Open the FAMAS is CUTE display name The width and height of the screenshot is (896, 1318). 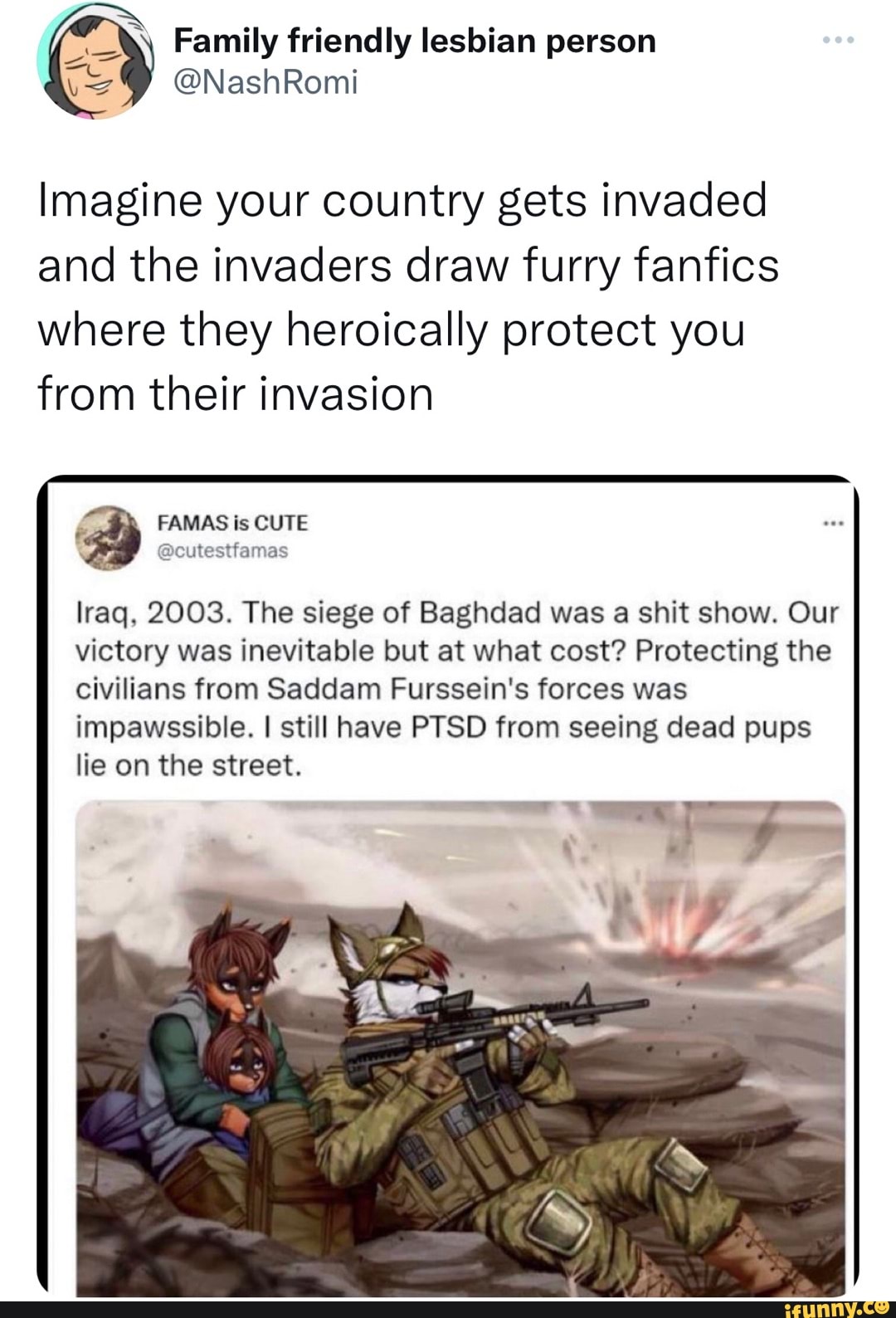click(232, 523)
